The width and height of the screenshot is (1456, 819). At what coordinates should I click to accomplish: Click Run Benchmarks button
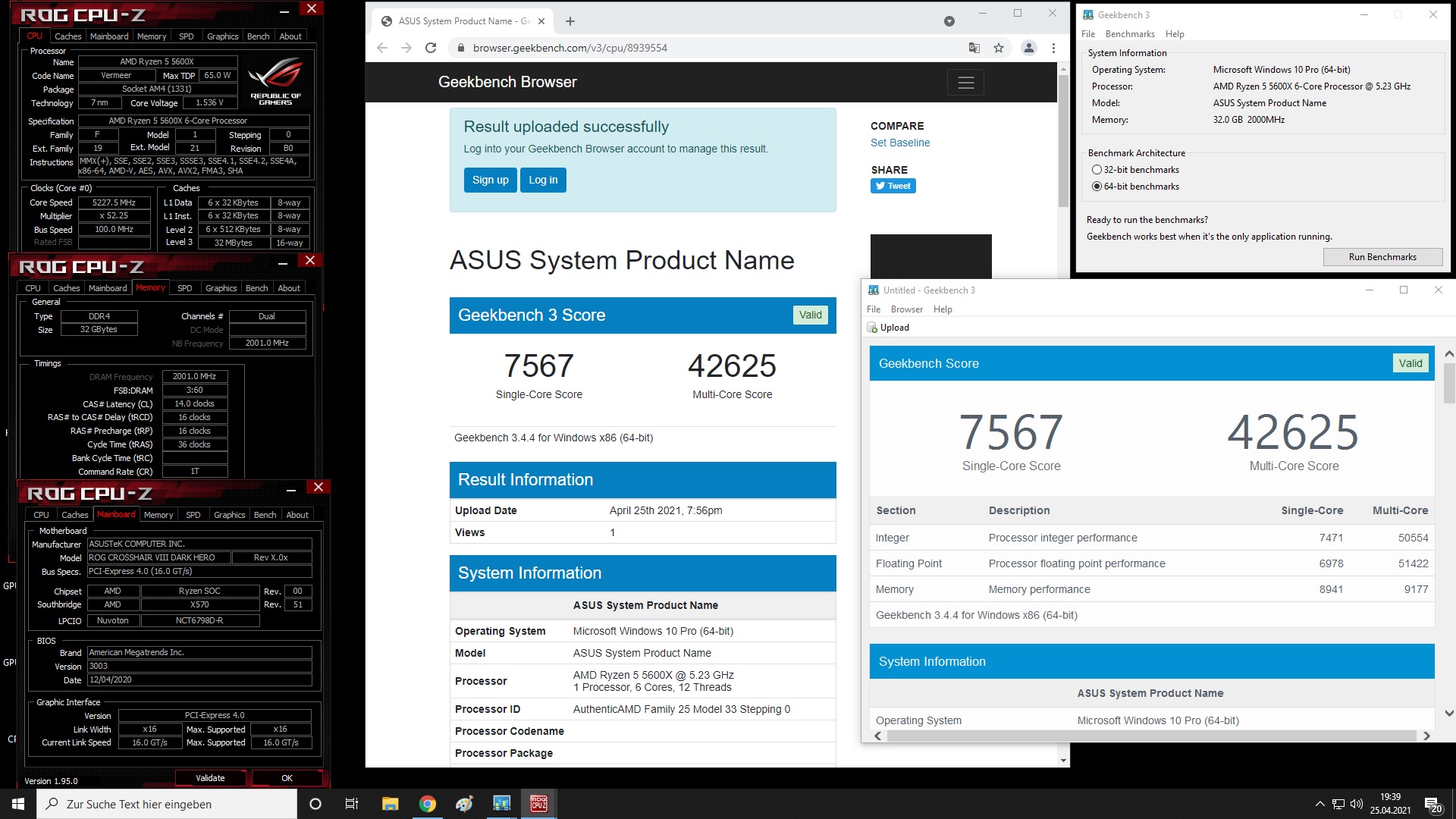(1382, 257)
